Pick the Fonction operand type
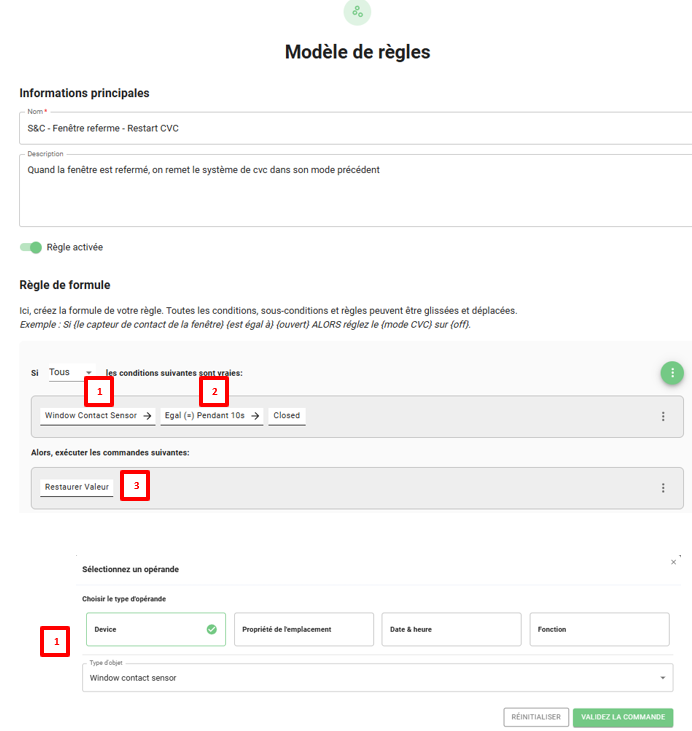This screenshot has width=692, height=731. (599, 629)
